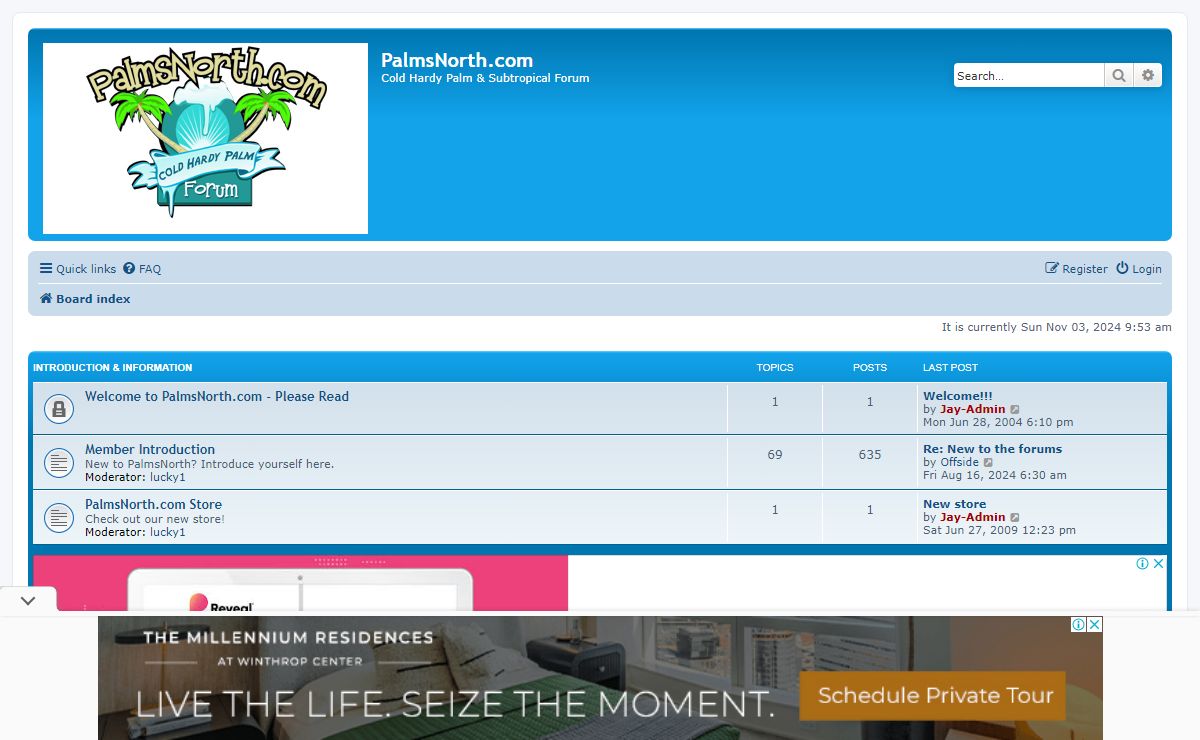
Task: Click 'New to PalmsNorth? Introduce yourself here.' description
Action: (210, 464)
